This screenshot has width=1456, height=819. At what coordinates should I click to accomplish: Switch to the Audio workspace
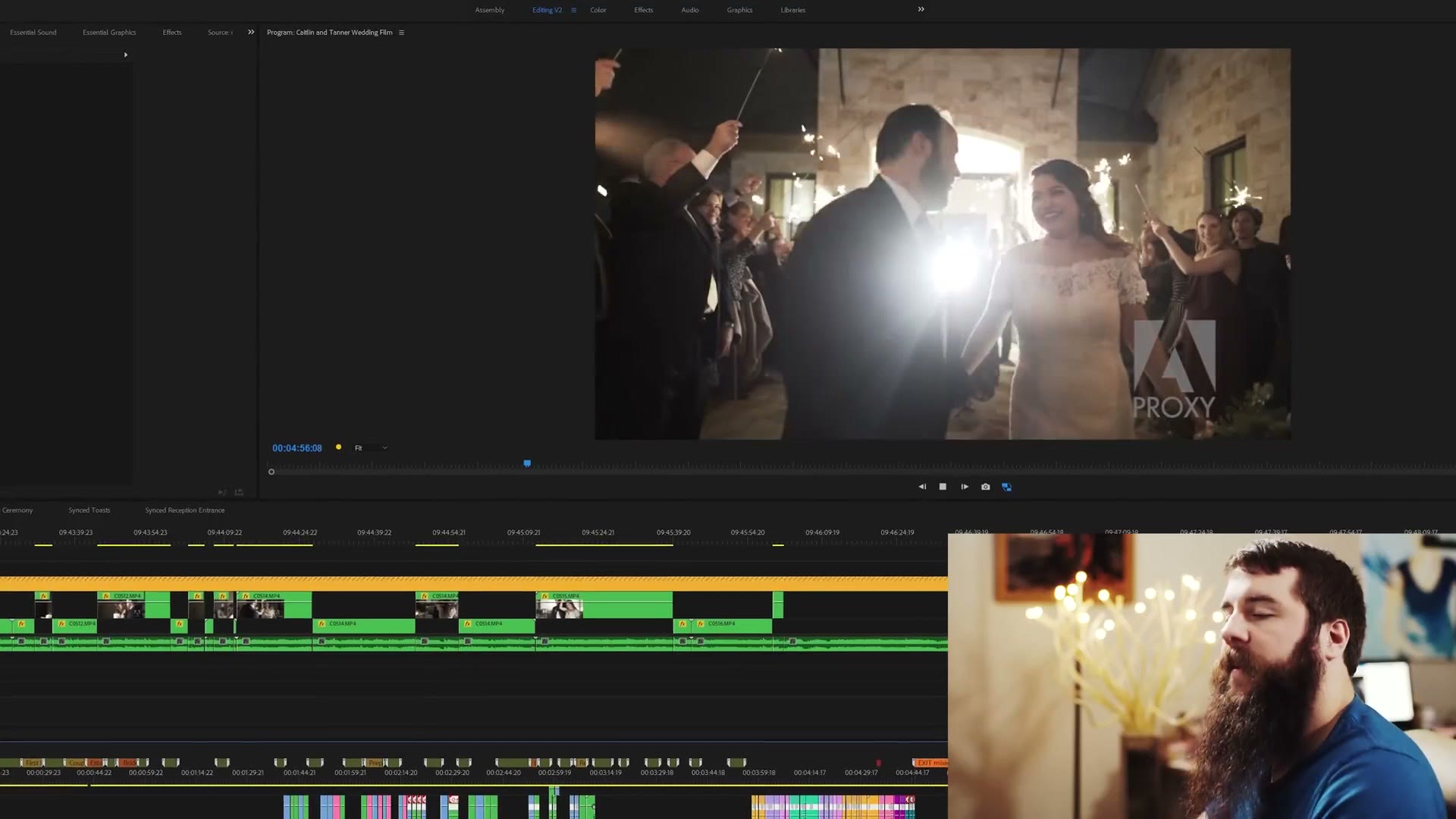689,10
